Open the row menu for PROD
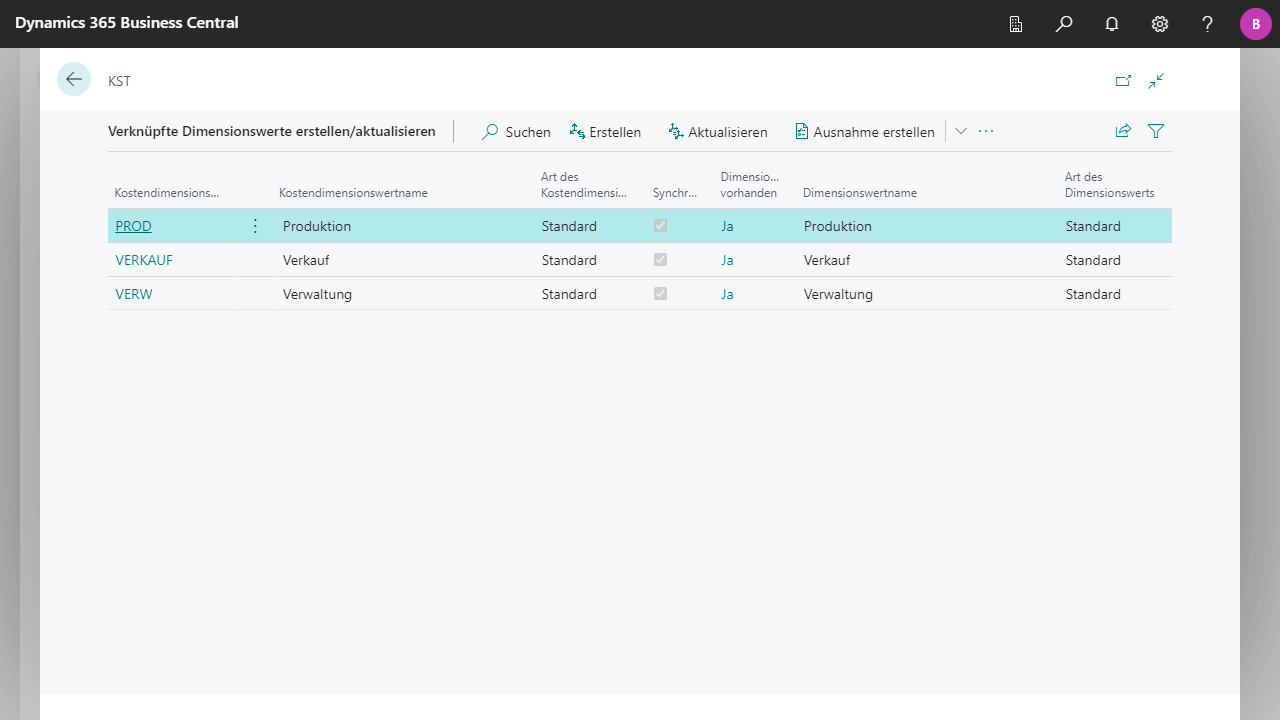The height and width of the screenshot is (720, 1280). tap(255, 226)
